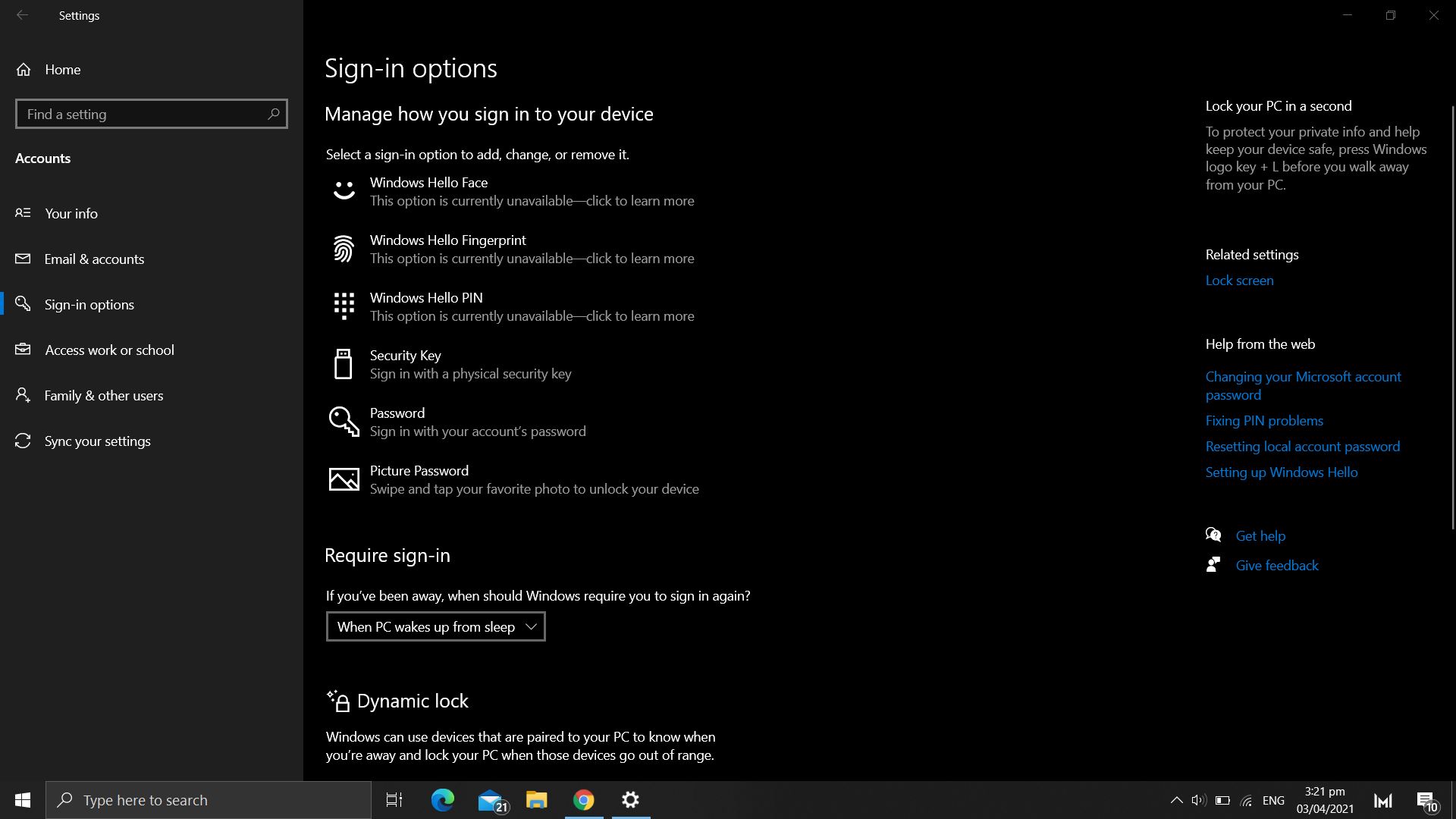Click the Get help chat icon
The height and width of the screenshot is (819, 1456).
1213,535
